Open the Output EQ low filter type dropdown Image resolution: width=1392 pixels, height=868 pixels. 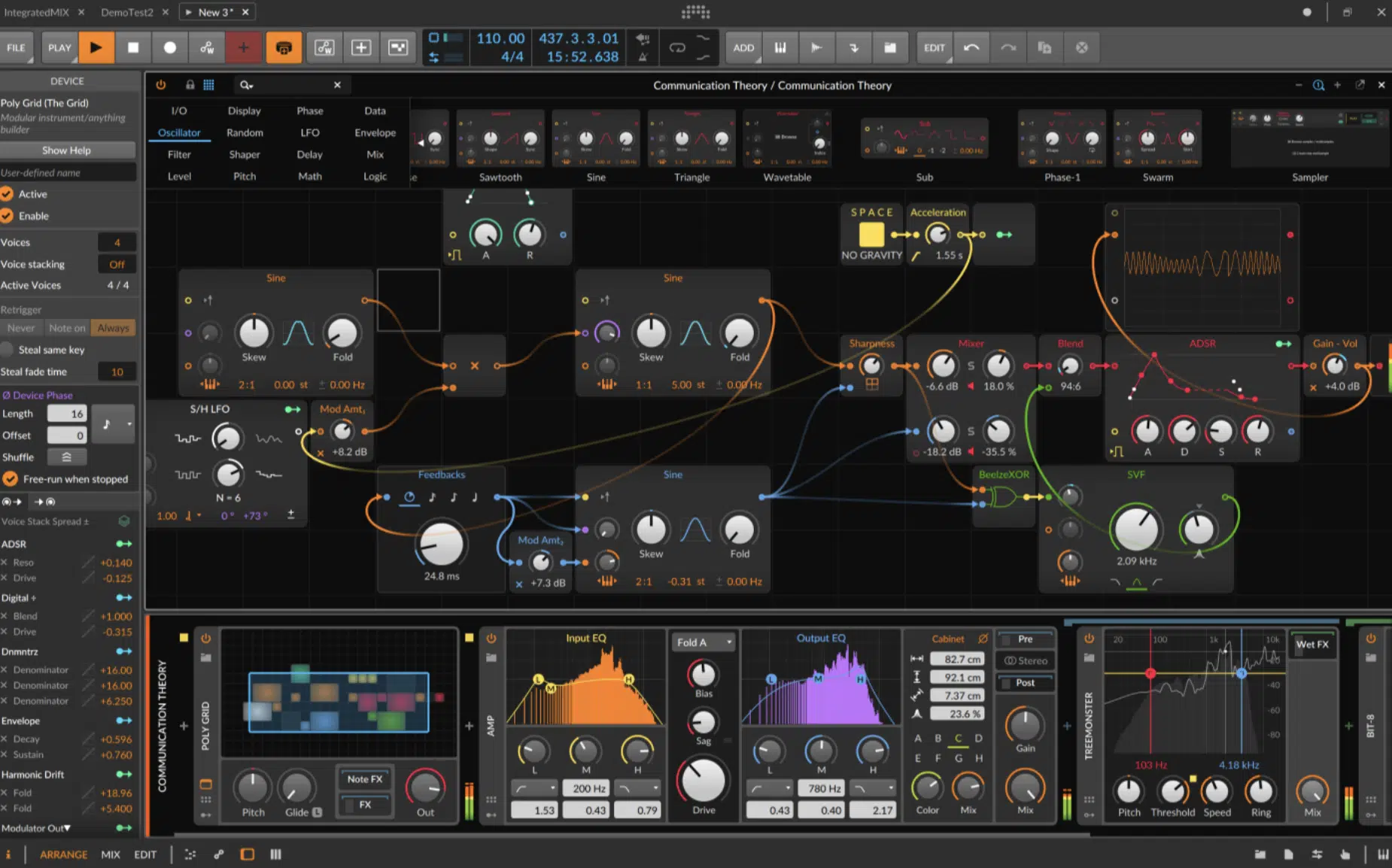(x=770, y=788)
